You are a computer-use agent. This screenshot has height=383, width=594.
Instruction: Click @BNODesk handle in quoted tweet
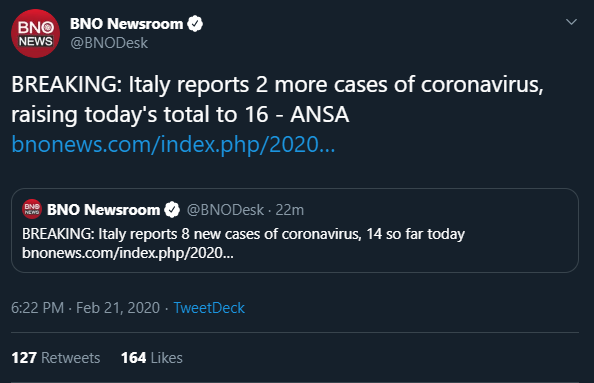tap(225, 209)
